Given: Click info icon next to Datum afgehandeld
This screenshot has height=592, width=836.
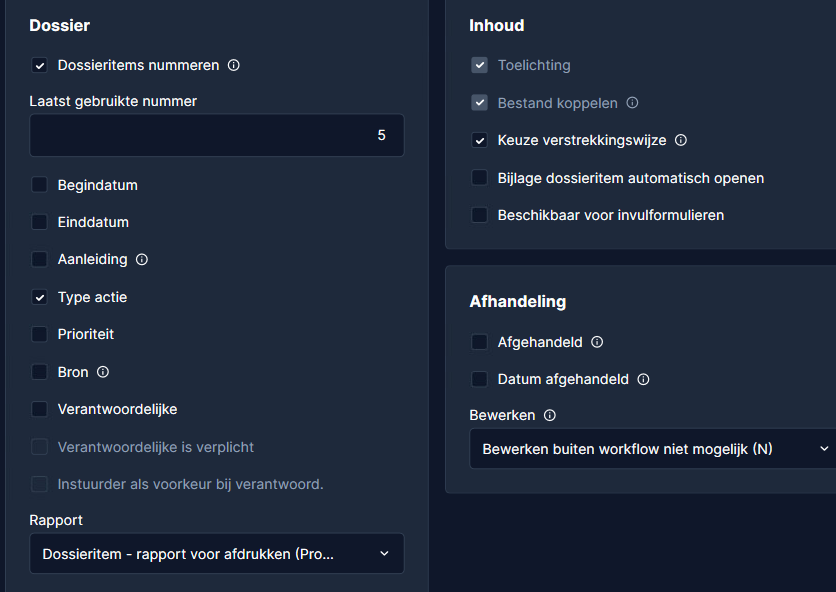Looking at the screenshot, I should coord(643,380).
